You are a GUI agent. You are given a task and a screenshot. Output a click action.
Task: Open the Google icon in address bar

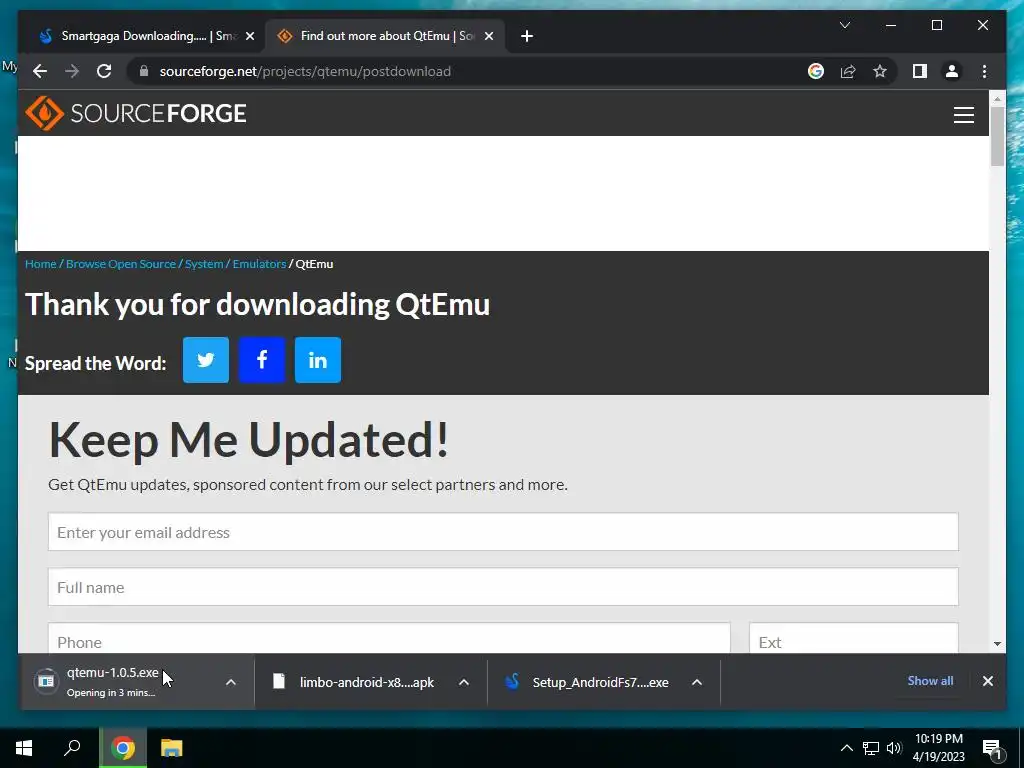click(x=816, y=71)
